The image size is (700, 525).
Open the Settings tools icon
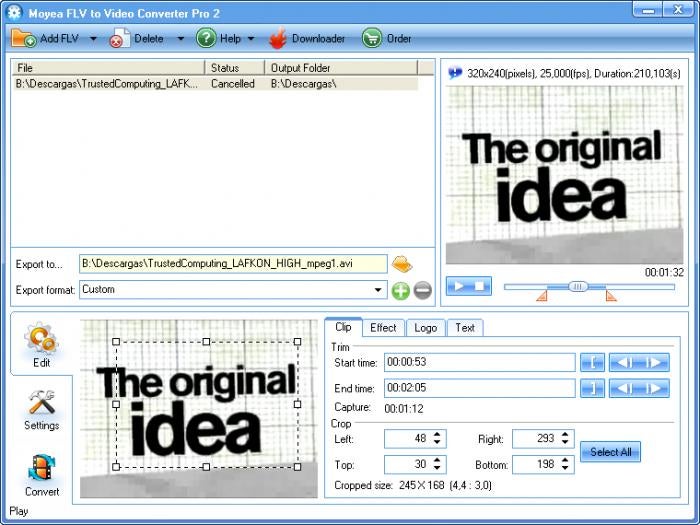42,402
